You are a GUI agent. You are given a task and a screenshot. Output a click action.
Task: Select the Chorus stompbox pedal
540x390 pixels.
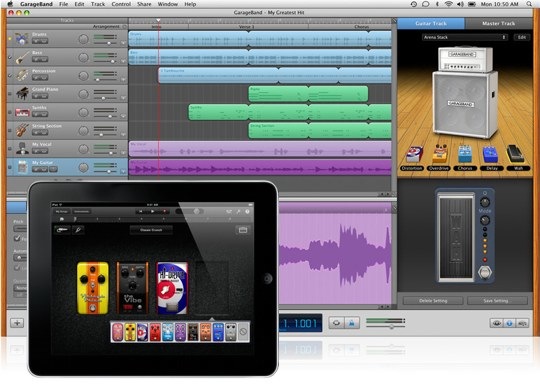pos(465,154)
